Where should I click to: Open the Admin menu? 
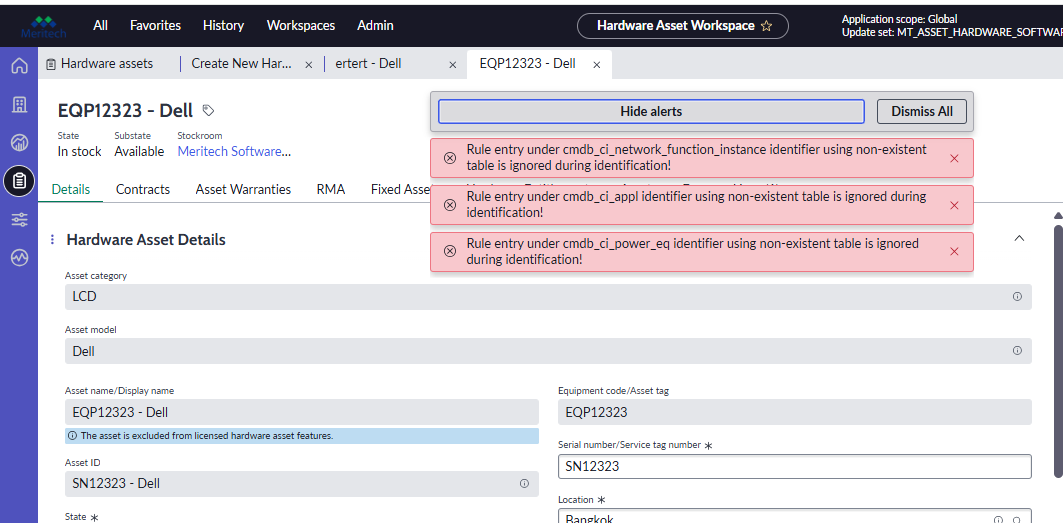point(375,26)
